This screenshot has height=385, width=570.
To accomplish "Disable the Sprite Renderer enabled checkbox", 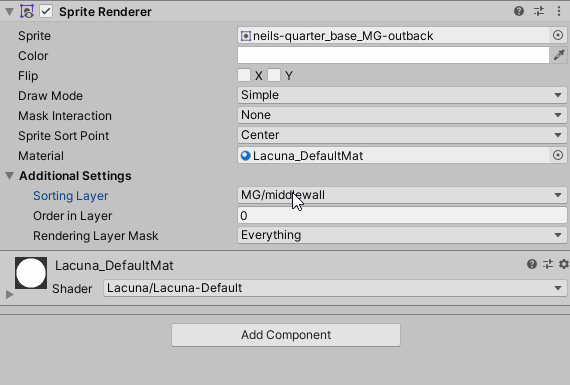I will pos(46,11).
